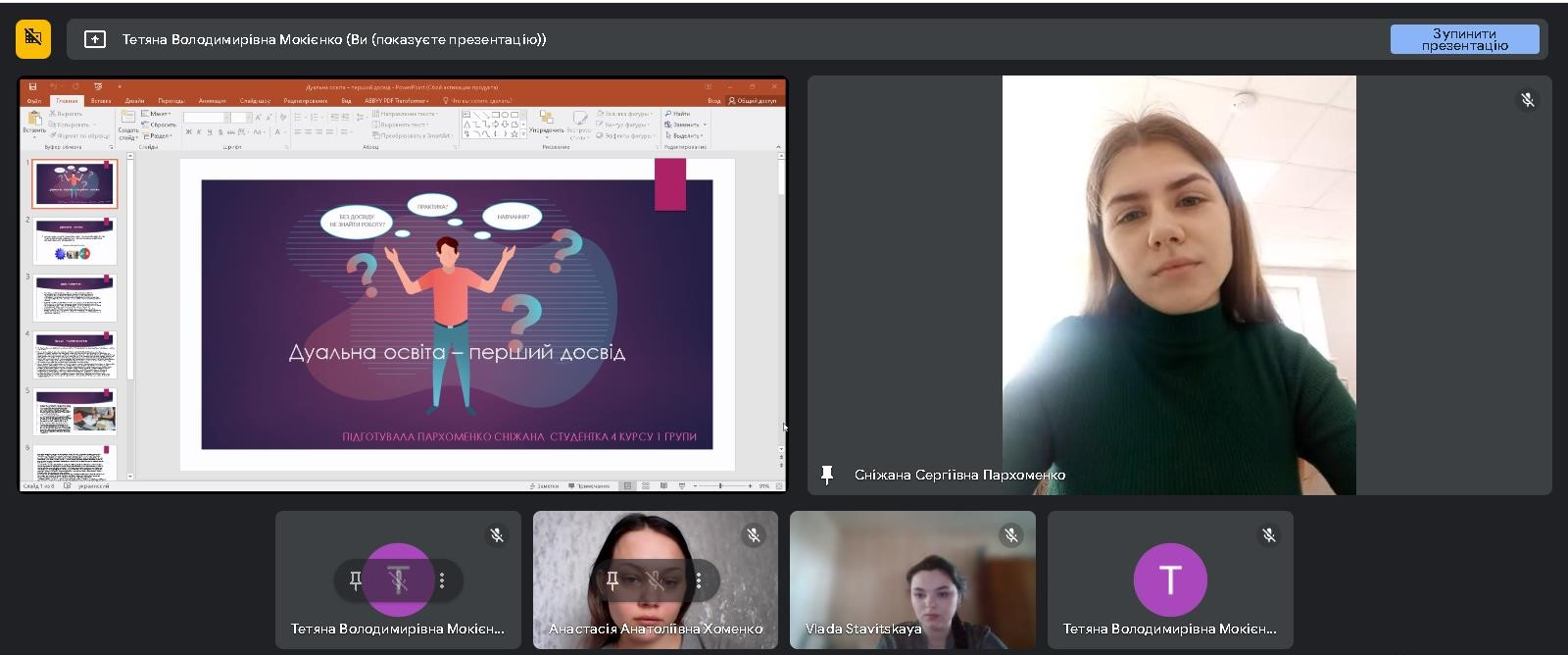Open Заливка фигуры shape fill dropdown
This screenshot has width=1568, height=655.
point(623,114)
